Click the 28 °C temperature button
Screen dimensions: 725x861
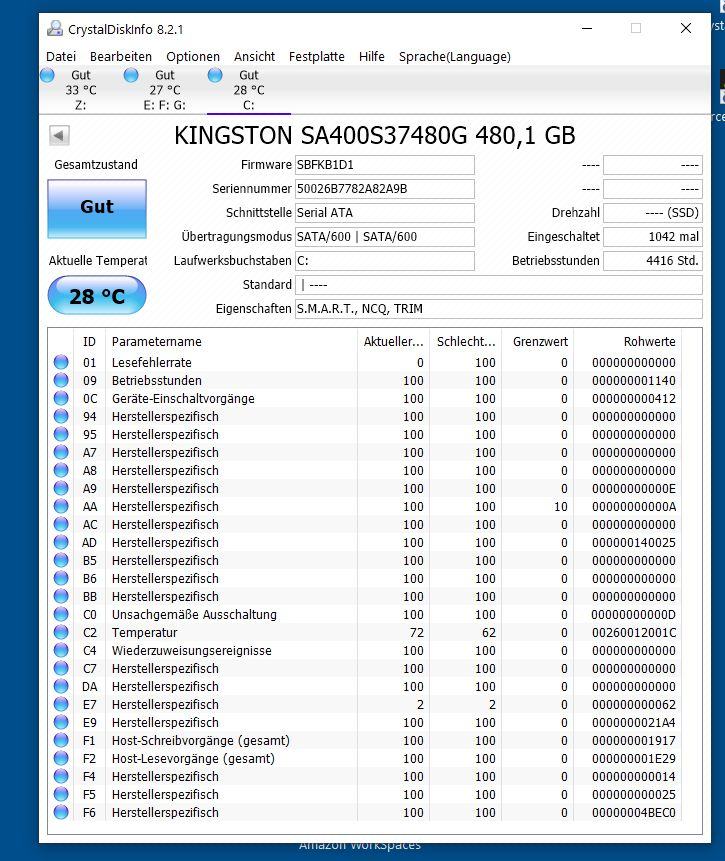point(97,295)
